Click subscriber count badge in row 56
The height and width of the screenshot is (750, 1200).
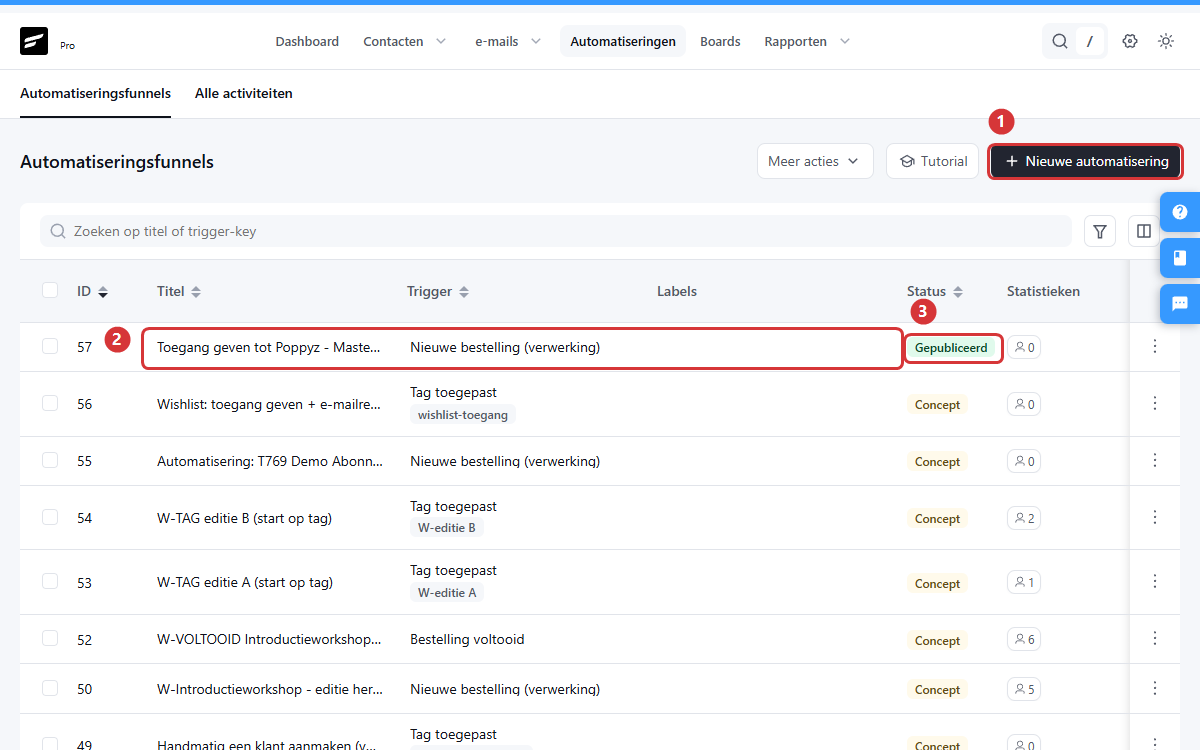[1024, 405]
